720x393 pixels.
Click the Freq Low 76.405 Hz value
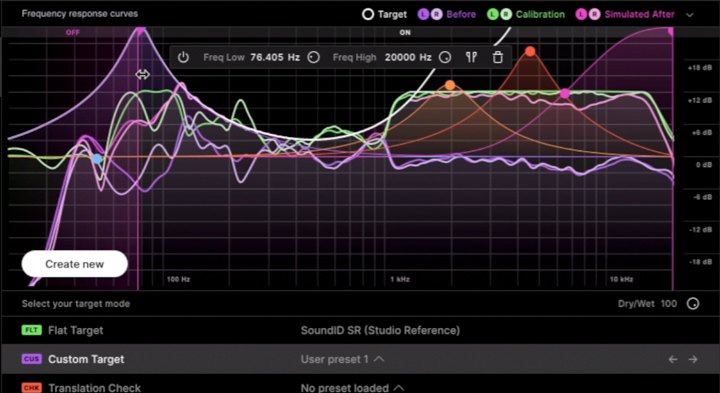coord(275,57)
